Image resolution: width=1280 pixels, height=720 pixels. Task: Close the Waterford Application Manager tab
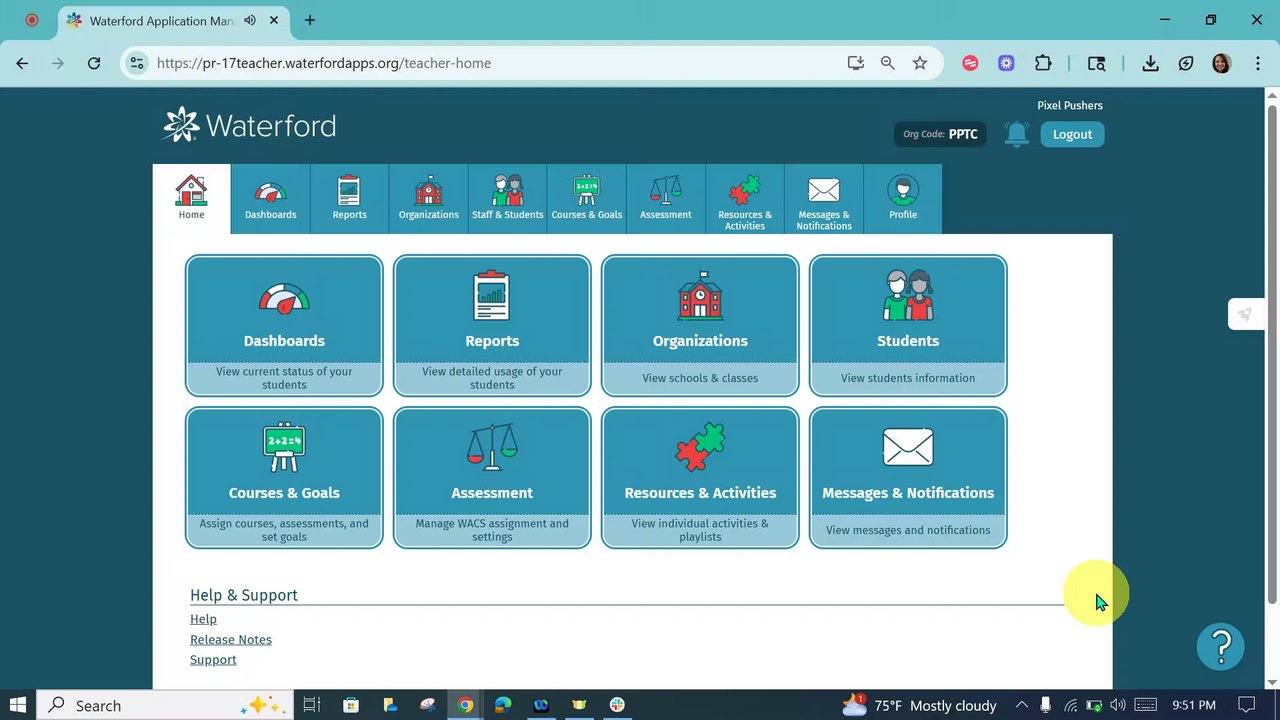tap(274, 20)
